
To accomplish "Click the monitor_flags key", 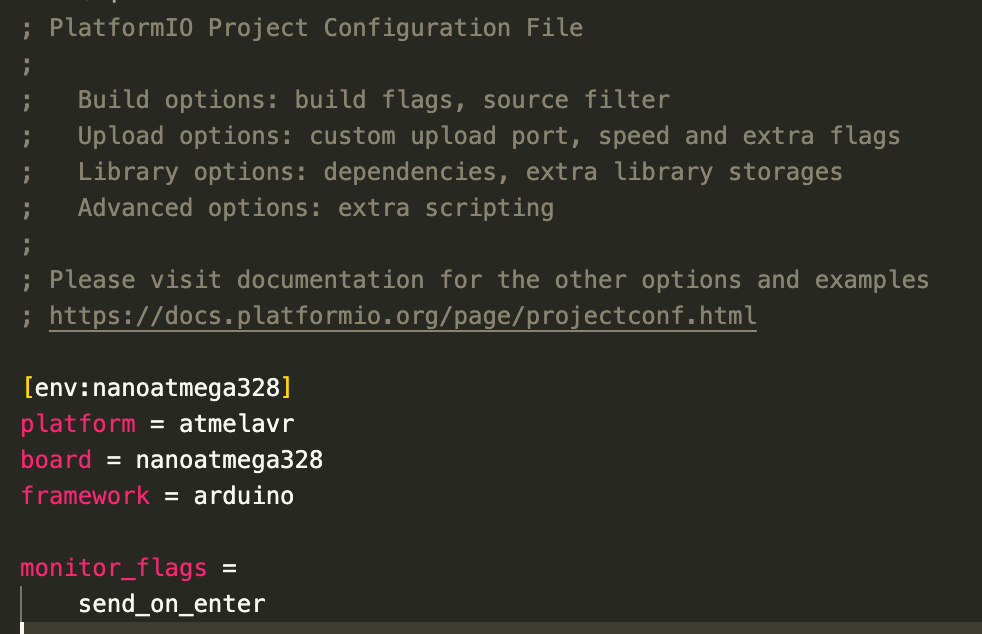I will click(x=114, y=568).
